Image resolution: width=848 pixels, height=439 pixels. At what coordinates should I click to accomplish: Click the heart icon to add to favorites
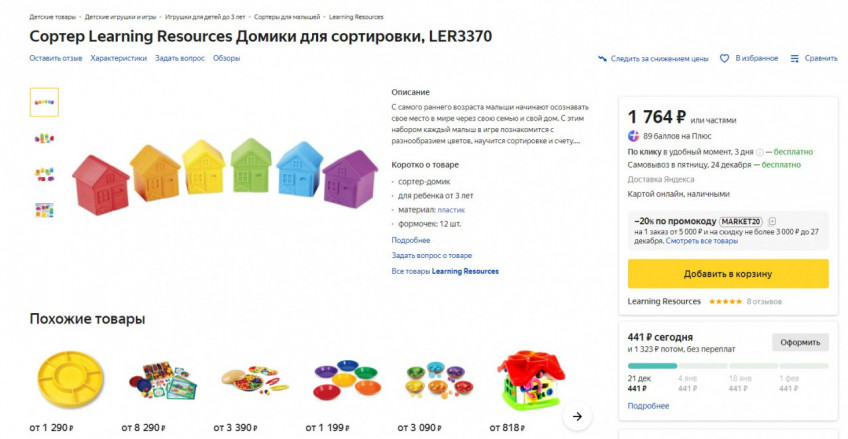pyautogui.click(x=725, y=58)
